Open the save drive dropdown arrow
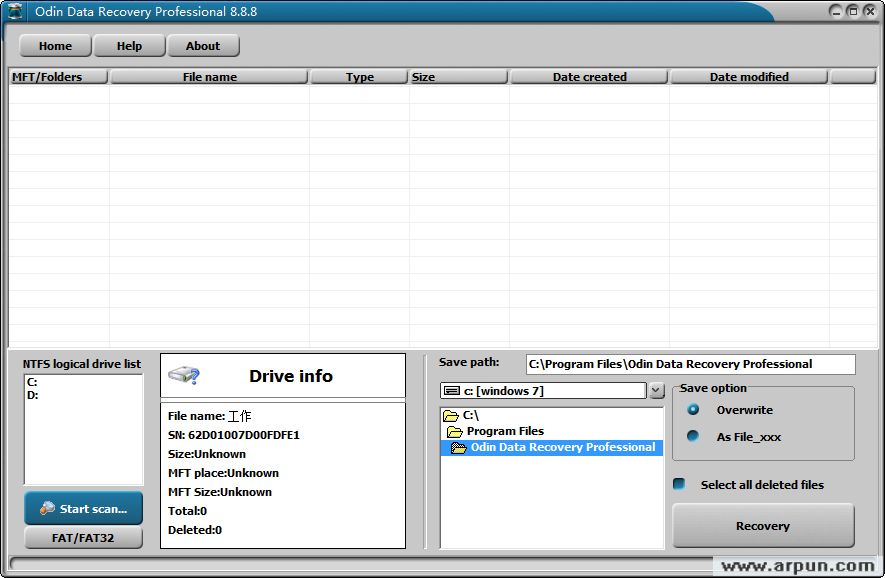Image resolution: width=885 pixels, height=578 pixels. tap(656, 391)
